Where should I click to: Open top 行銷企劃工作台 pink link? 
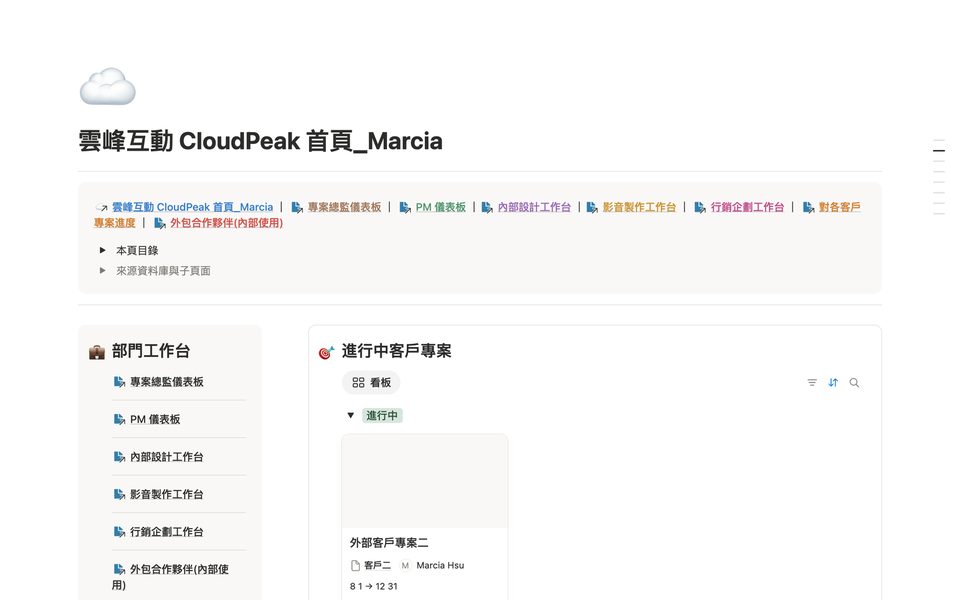pyautogui.click(x=747, y=208)
